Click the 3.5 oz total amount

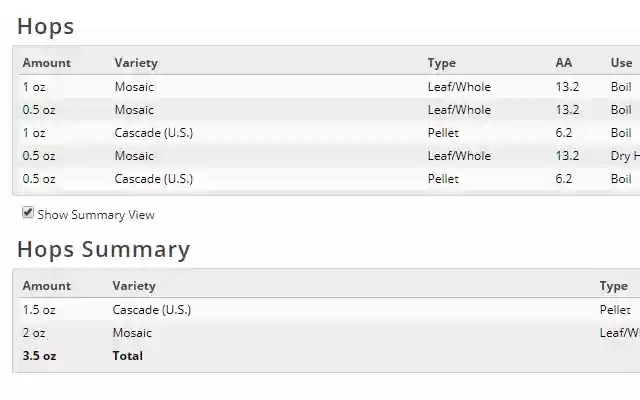[x=40, y=356]
